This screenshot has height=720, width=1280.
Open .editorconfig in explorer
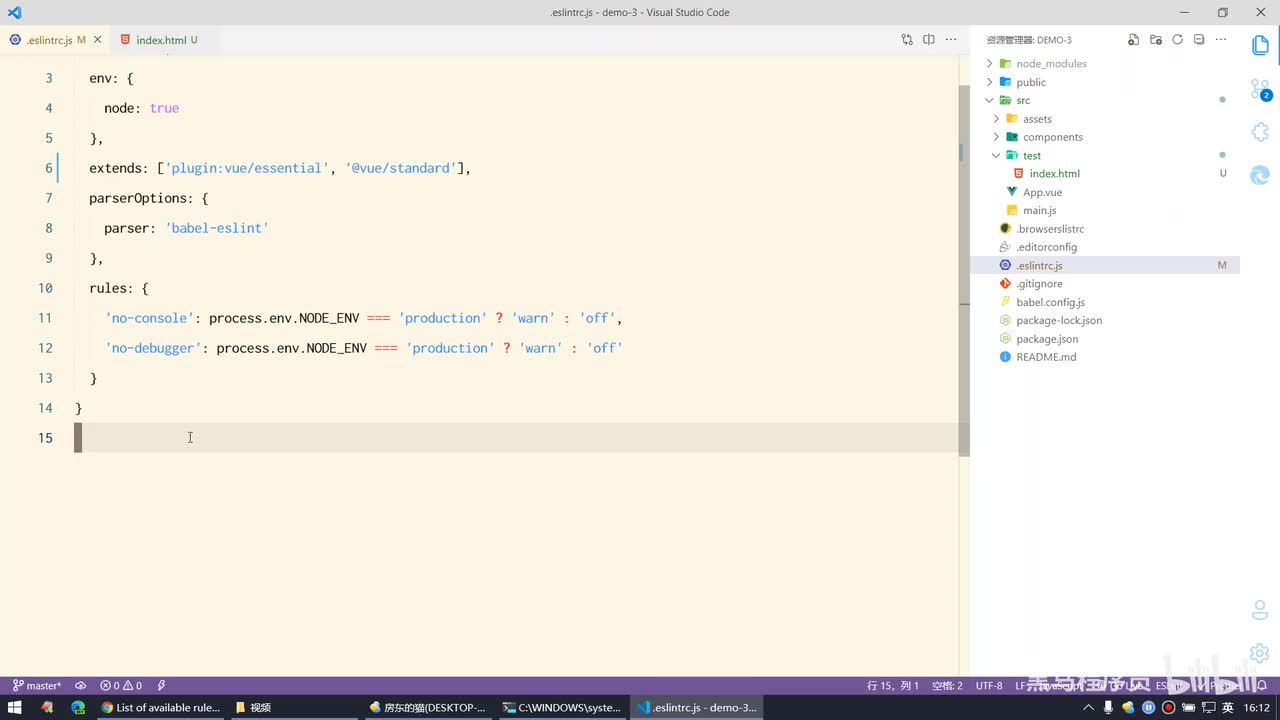(1046, 247)
